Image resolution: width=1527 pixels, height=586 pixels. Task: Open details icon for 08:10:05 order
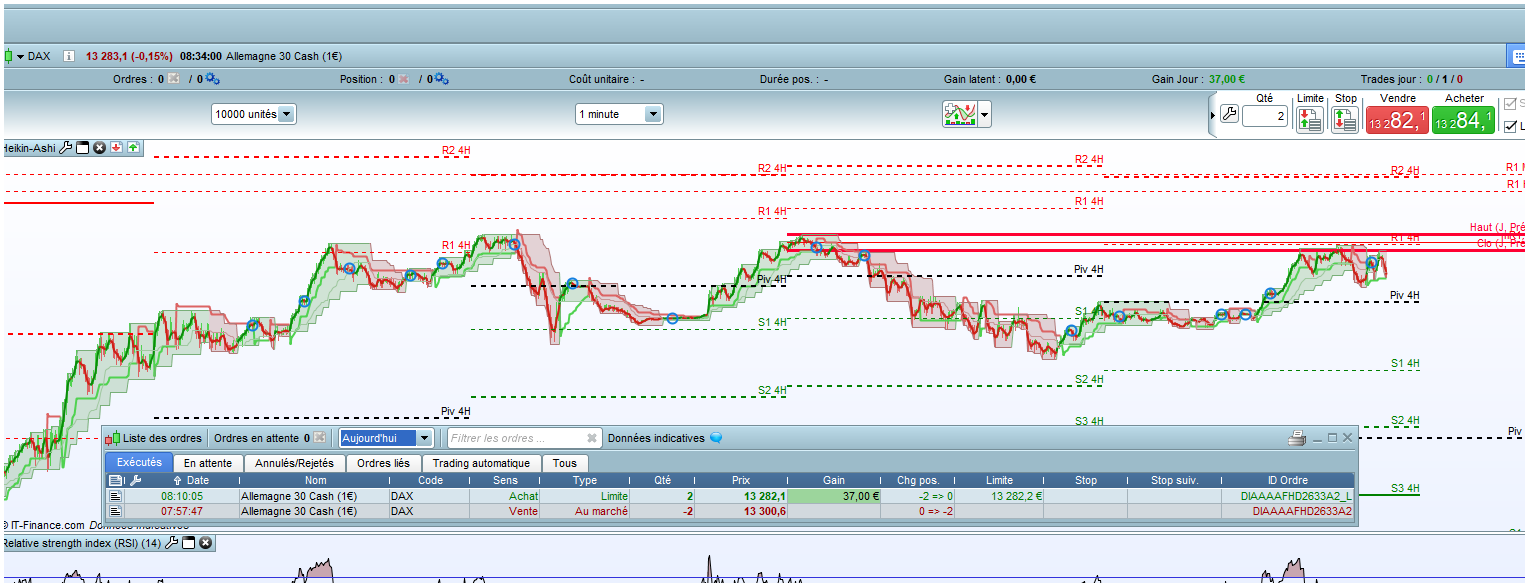click(x=115, y=496)
